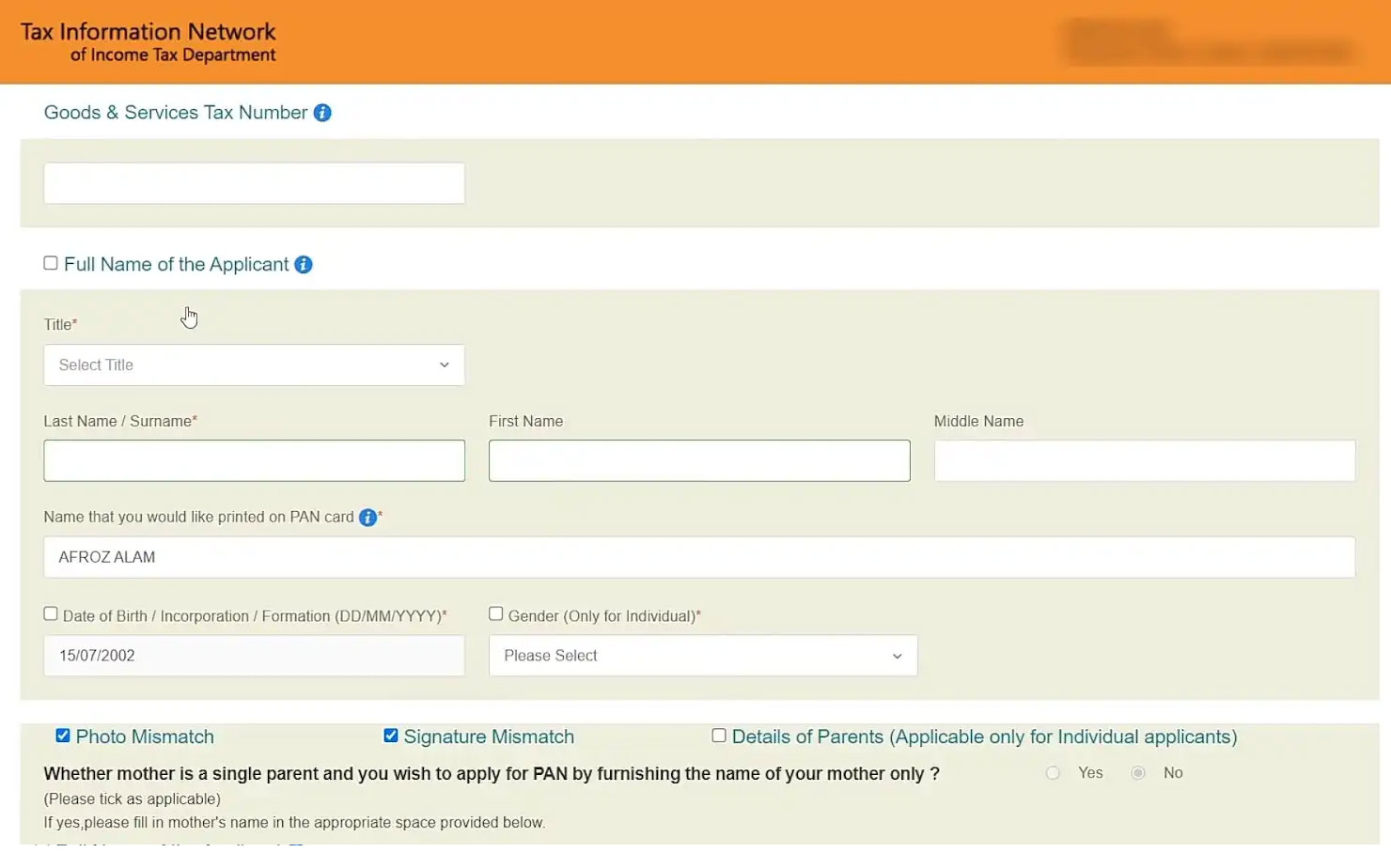The height and width of the screenshot is (868, 1391).
Task: Uncheck the Photo Mismatch checkbox
Action: tap(63, 736)
